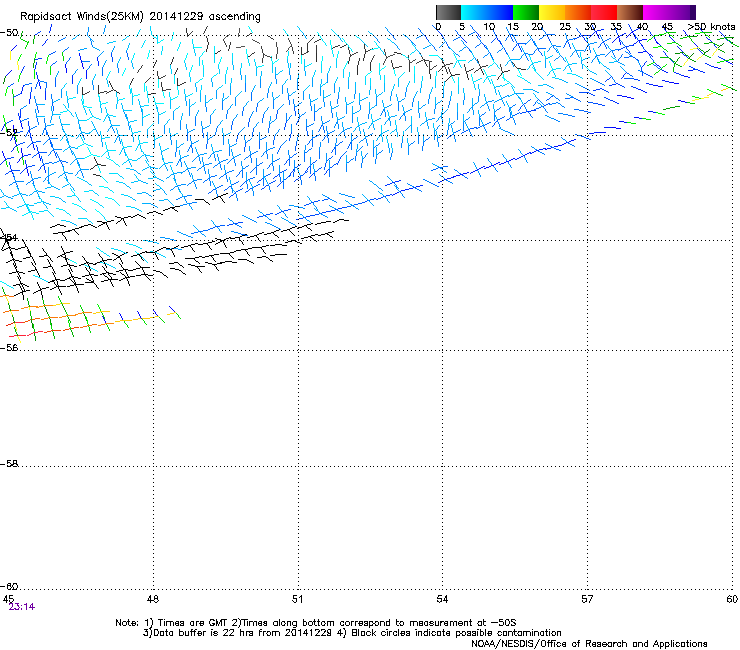The width and height of the screenshot is (740, 650).
Task: Click the latitude axis label '-56'
Action: [9, 347]
